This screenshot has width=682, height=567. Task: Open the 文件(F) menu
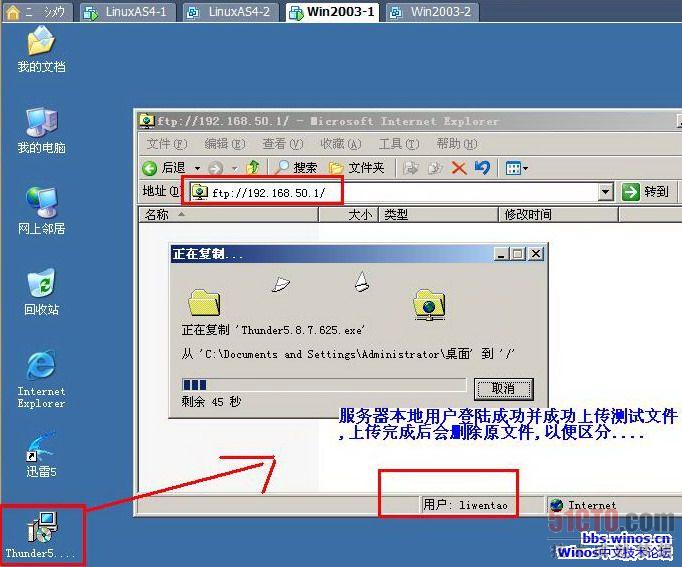pyautogui.click(x=167, y=143)
